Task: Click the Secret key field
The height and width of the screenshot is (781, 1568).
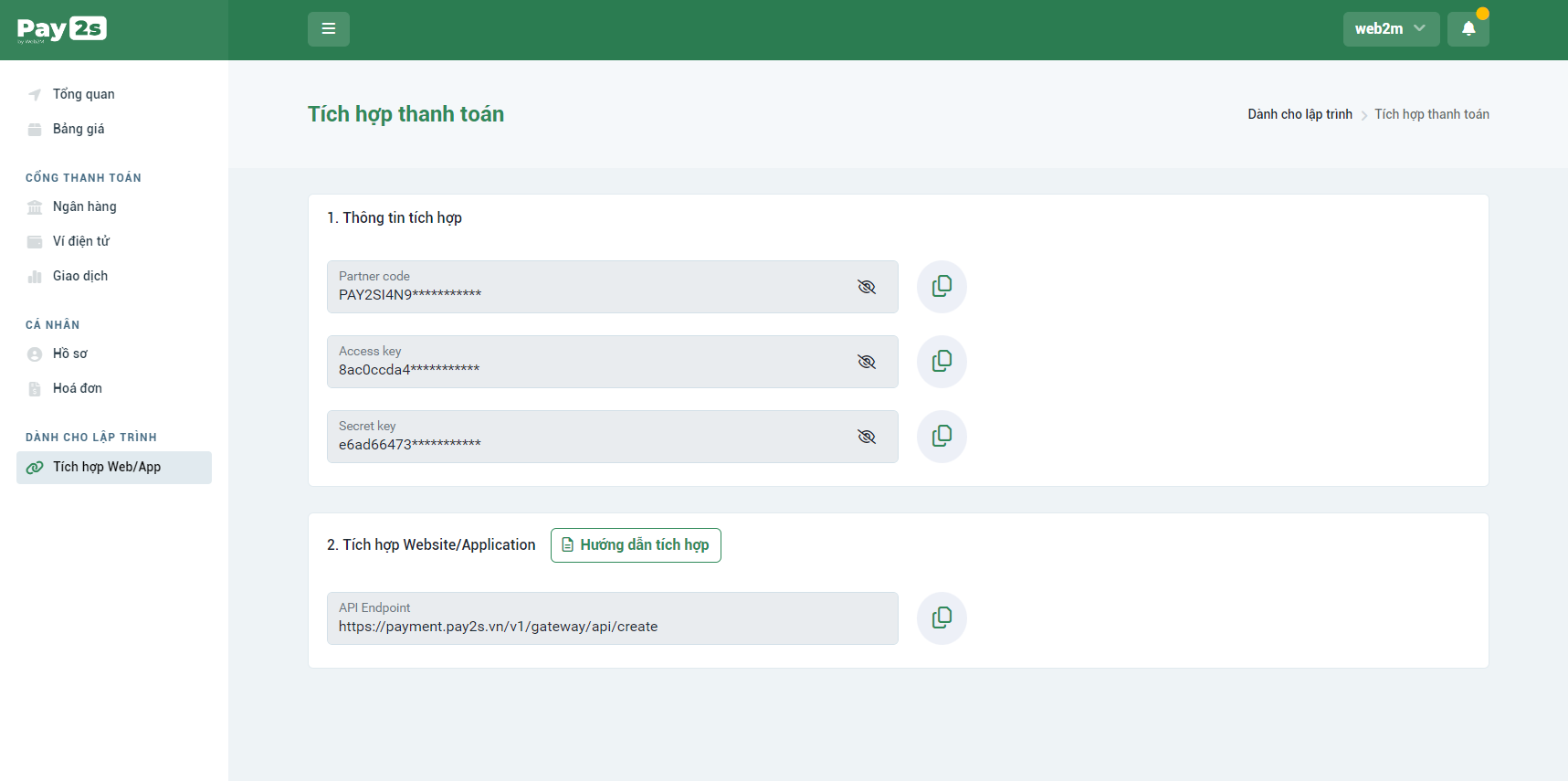Action: pos(613,437)
